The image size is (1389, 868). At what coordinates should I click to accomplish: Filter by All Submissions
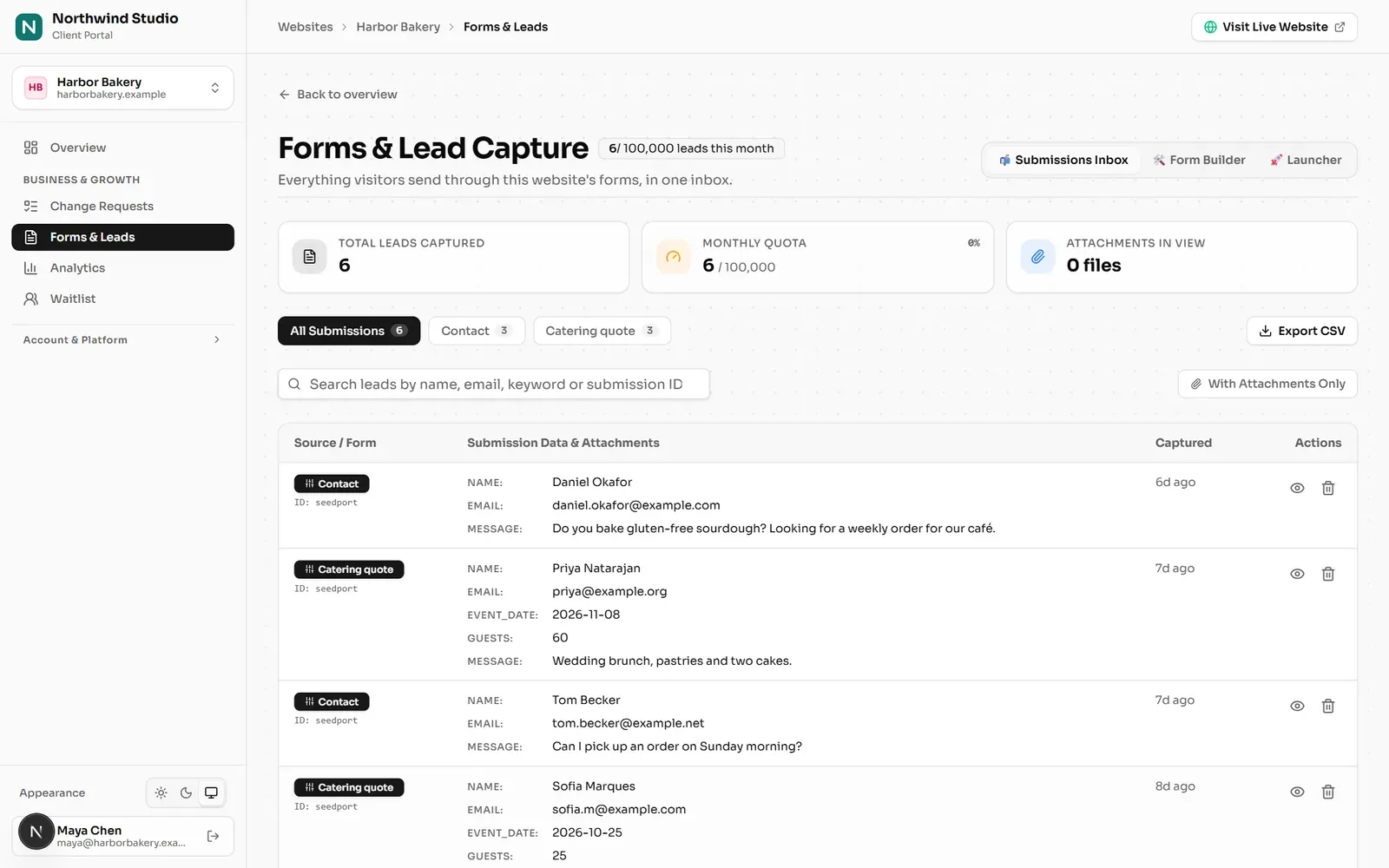click(349, 331)
